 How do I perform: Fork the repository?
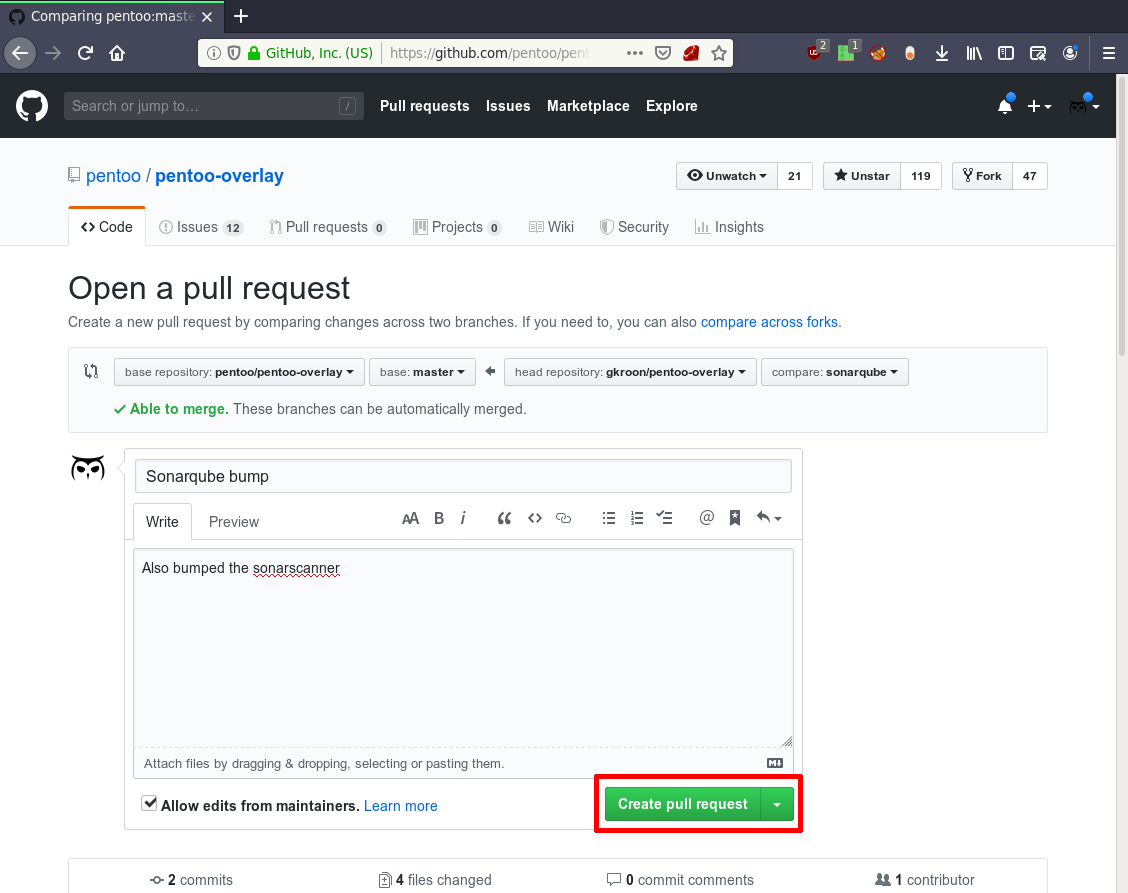coord(983,176)
